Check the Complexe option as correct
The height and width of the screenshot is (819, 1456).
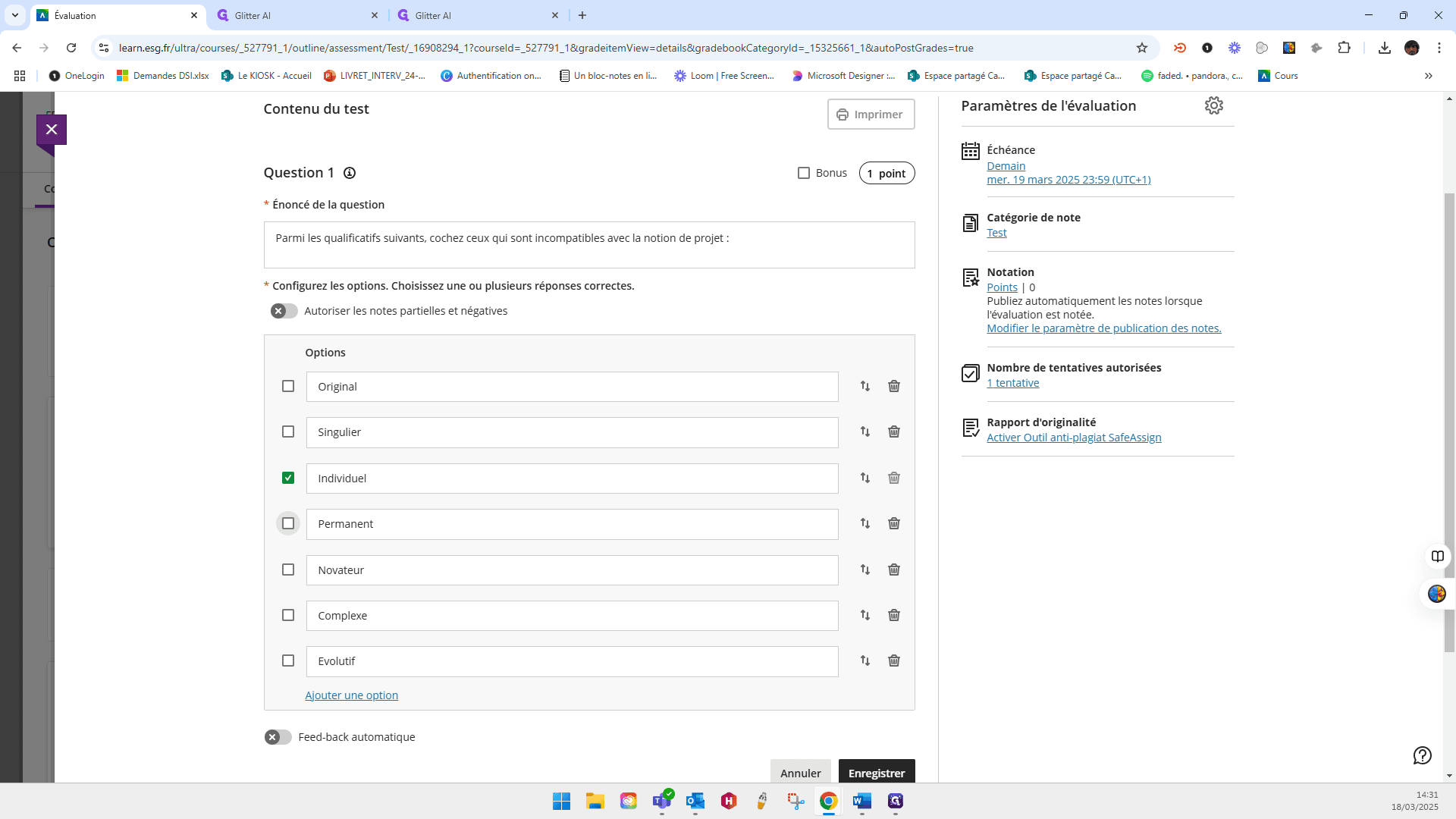click(x=288, y=615)
